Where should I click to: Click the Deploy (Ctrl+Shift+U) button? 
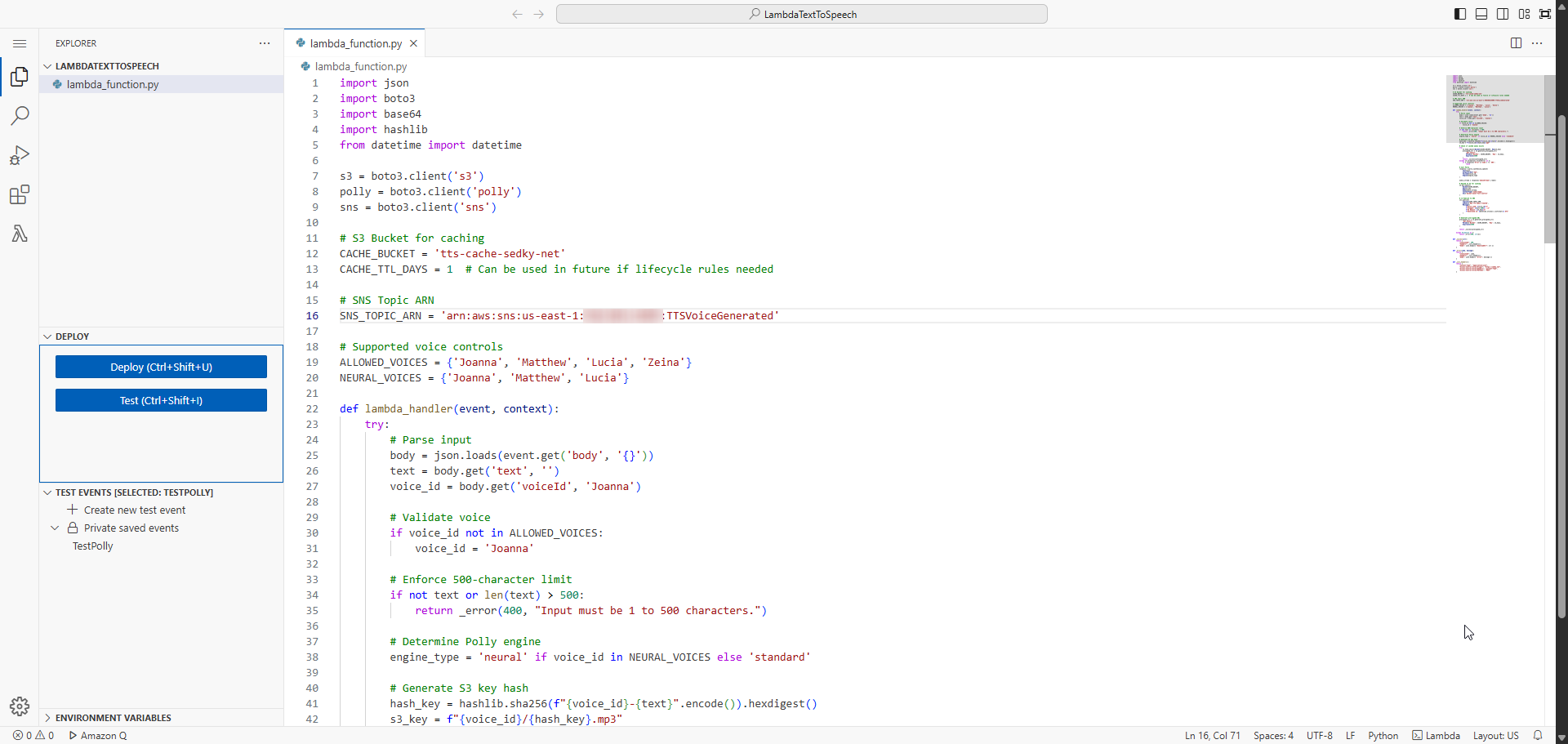(x=161, y=367)
